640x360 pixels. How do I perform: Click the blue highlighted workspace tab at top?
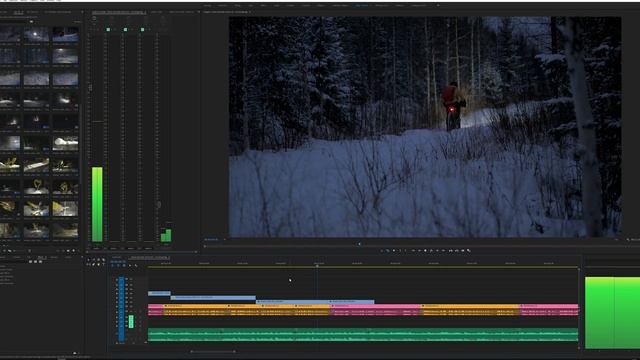[361, 5]
